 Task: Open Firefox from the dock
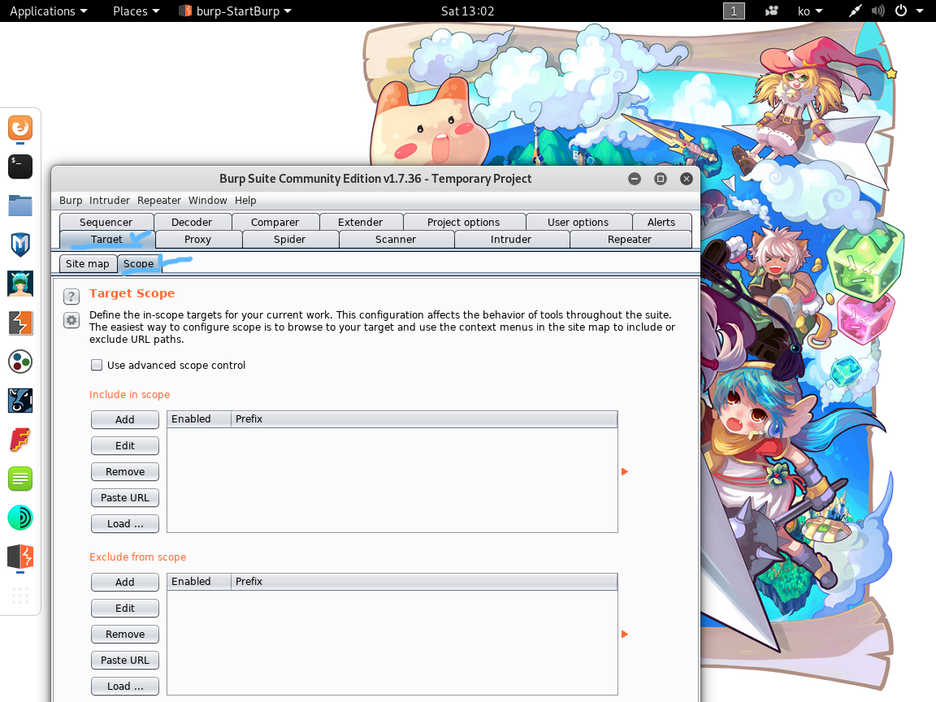tap(20, 128)
